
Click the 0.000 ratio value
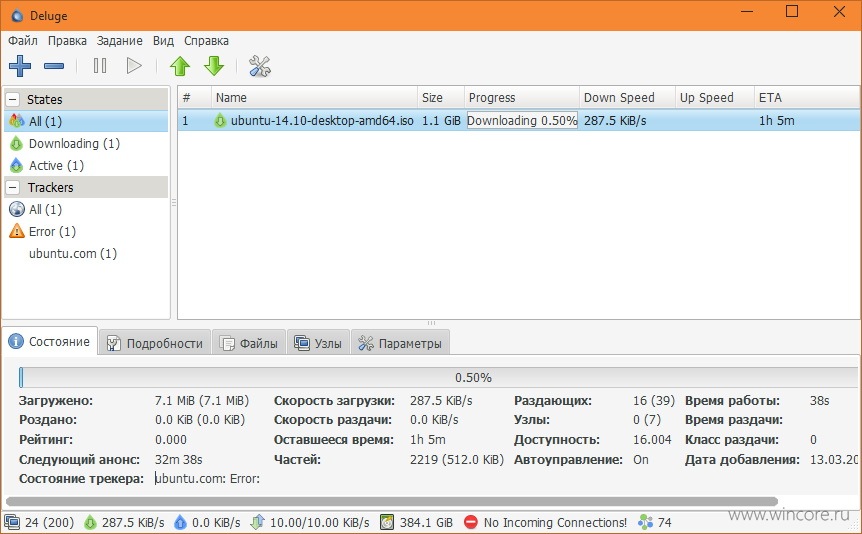(171, 440)
